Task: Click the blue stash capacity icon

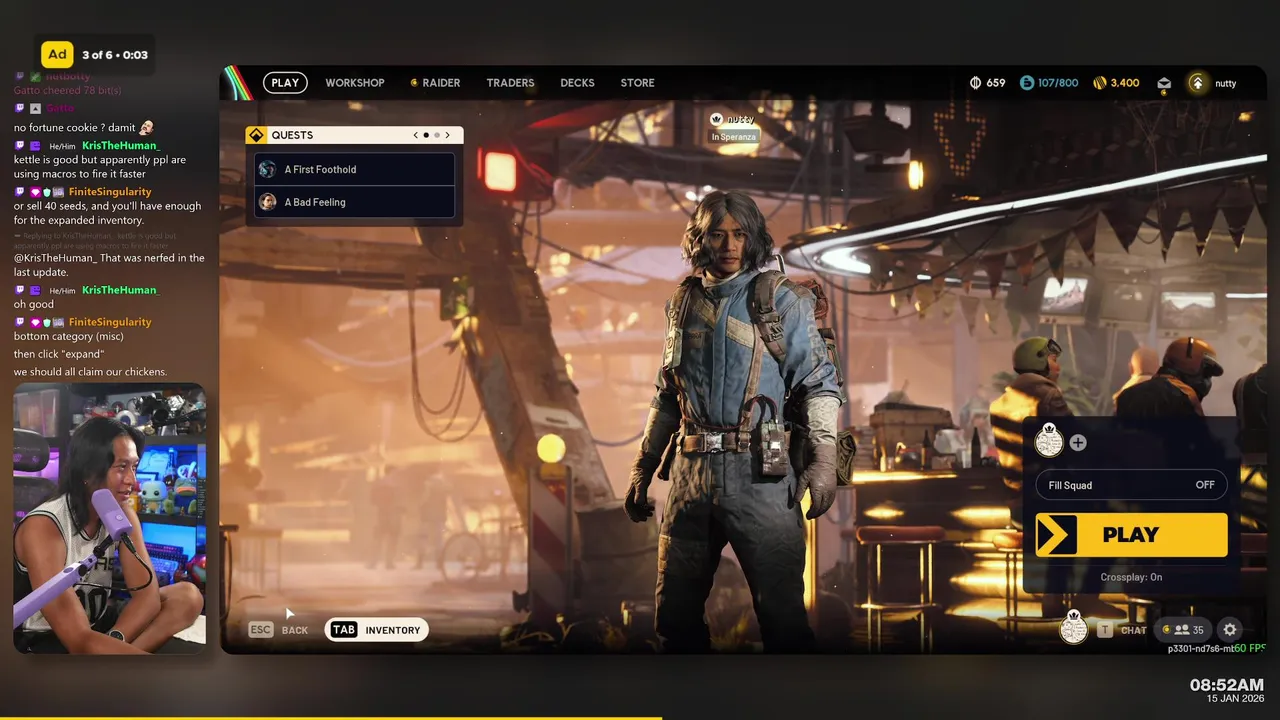Action: pyautogui.click(x=1027, y=83)
